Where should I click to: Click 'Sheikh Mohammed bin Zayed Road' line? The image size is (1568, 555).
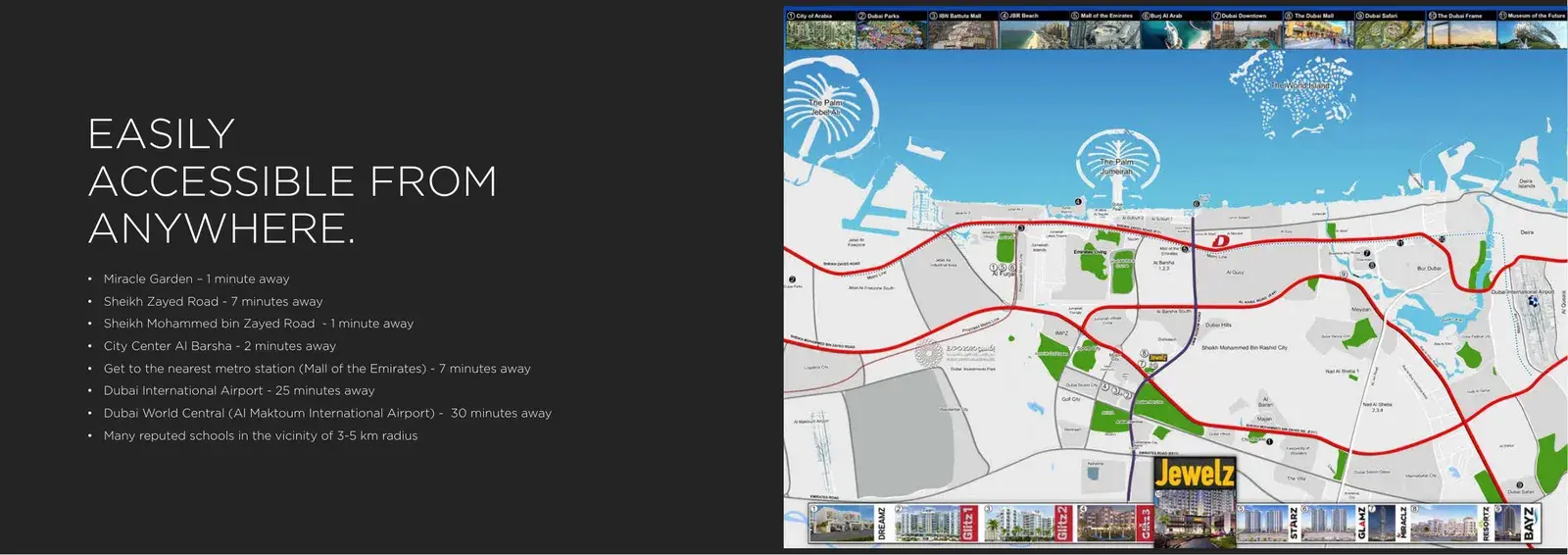point(259,324)
